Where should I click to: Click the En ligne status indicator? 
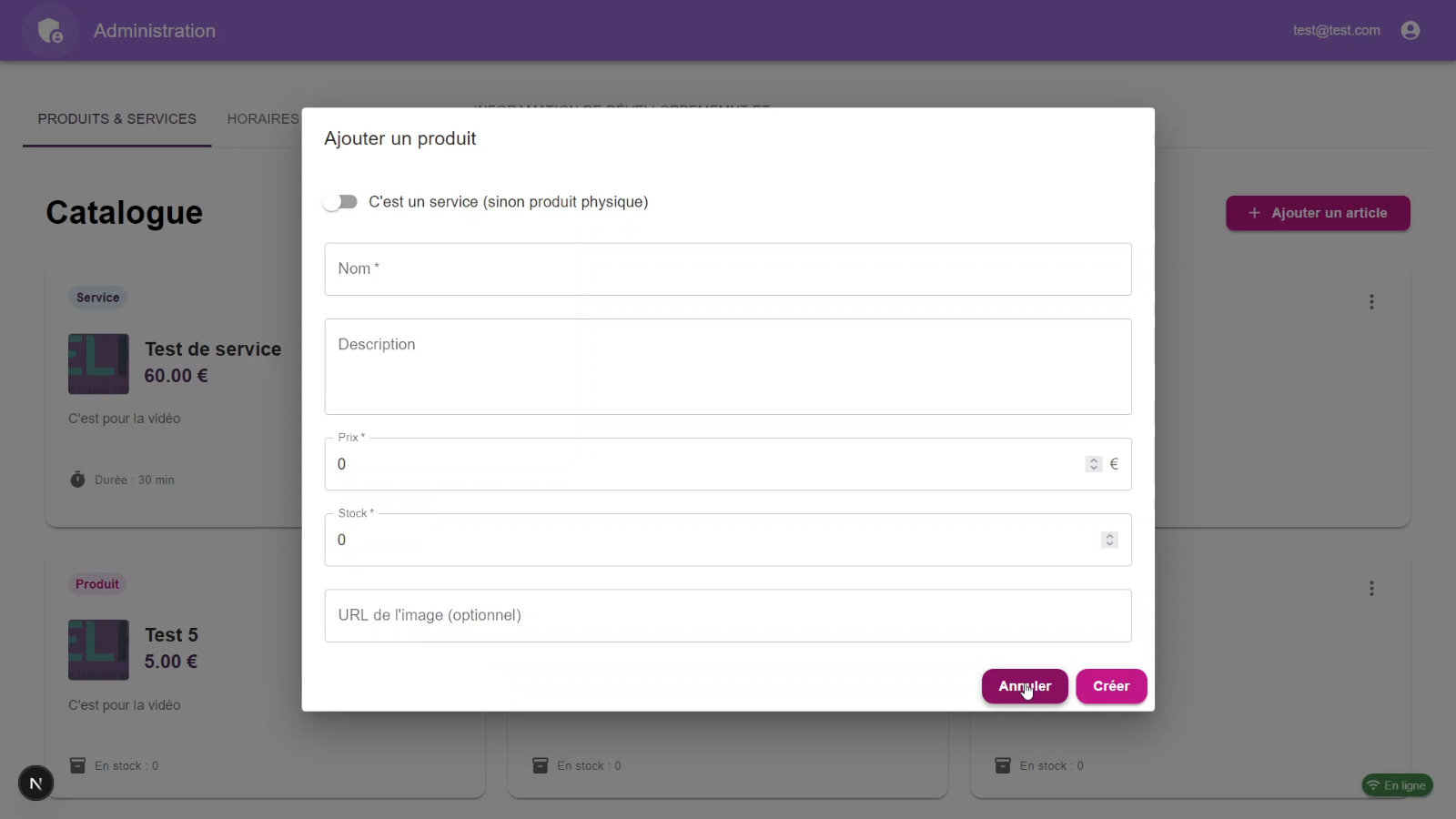pos(1397,785)
